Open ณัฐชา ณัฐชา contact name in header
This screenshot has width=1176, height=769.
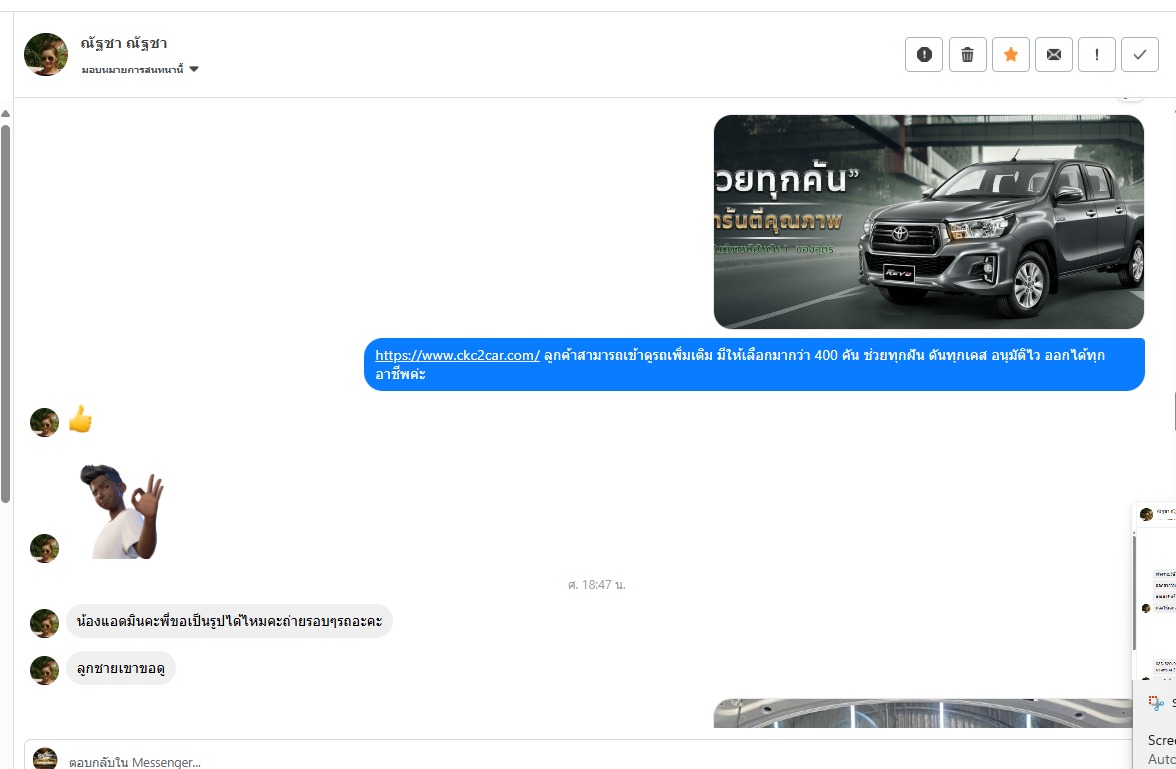[x=124, y=44]
